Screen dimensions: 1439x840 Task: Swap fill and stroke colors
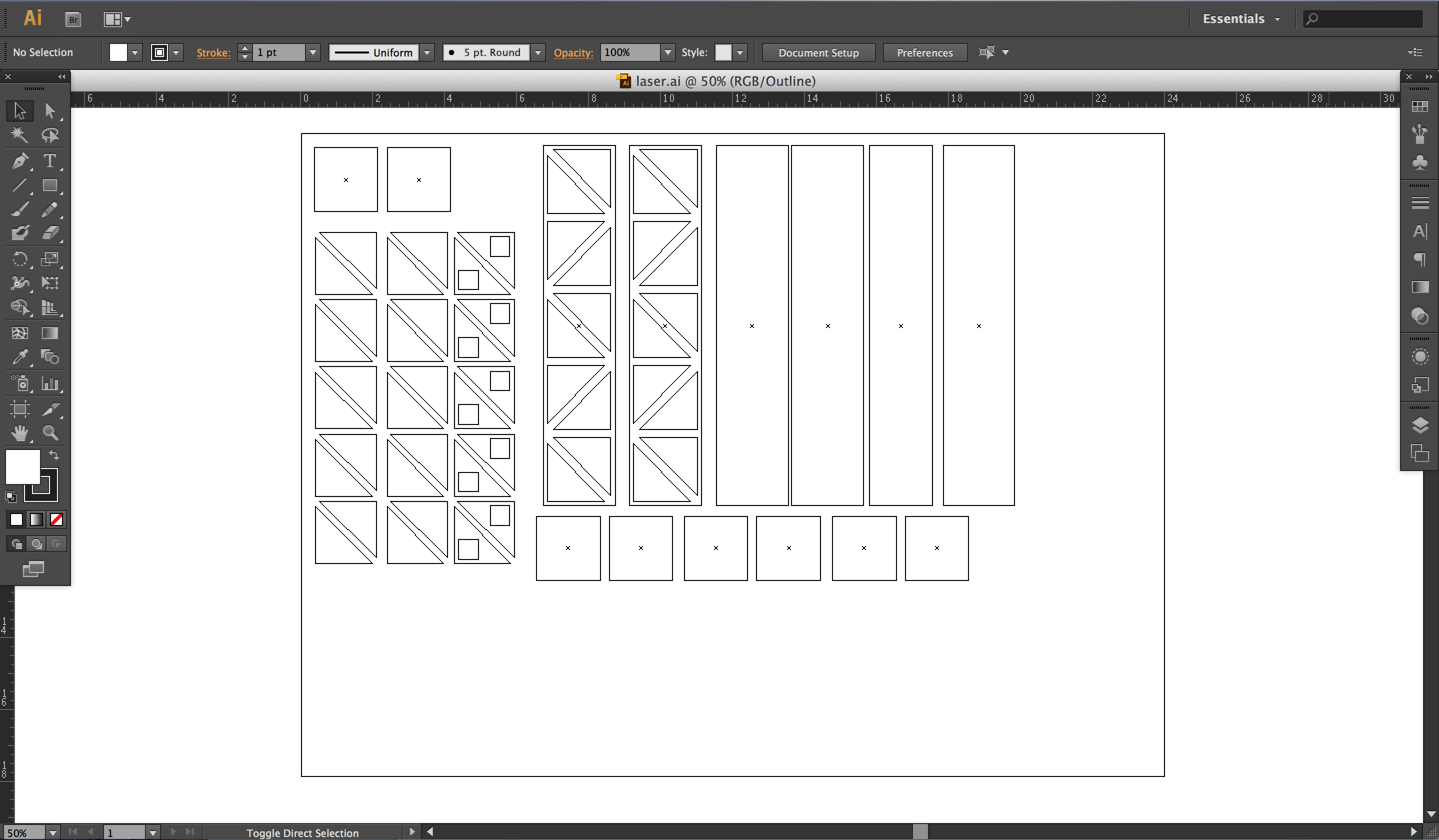54,455
